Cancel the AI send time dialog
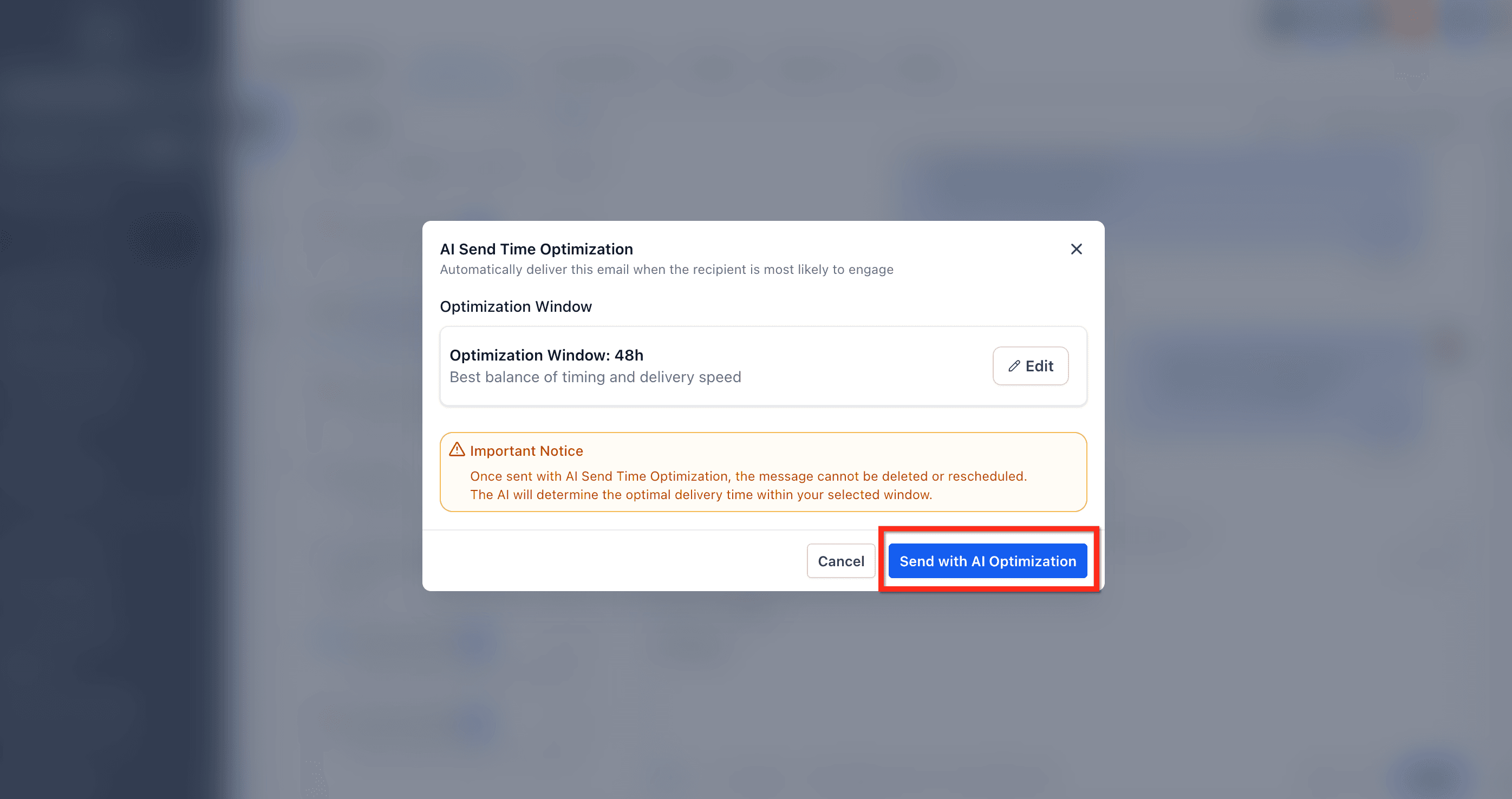1512x799 pixels. click(840, 561)
